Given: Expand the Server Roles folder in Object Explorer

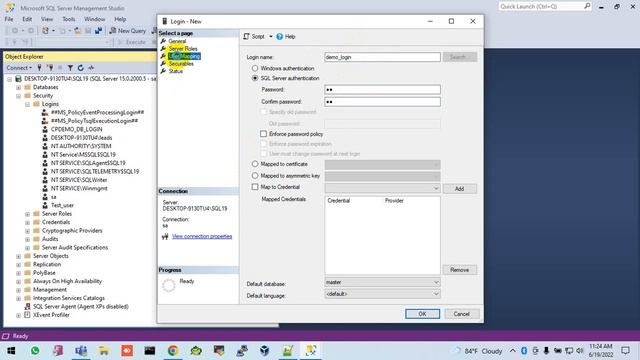Looking at the screenshot, I should 27,214.
